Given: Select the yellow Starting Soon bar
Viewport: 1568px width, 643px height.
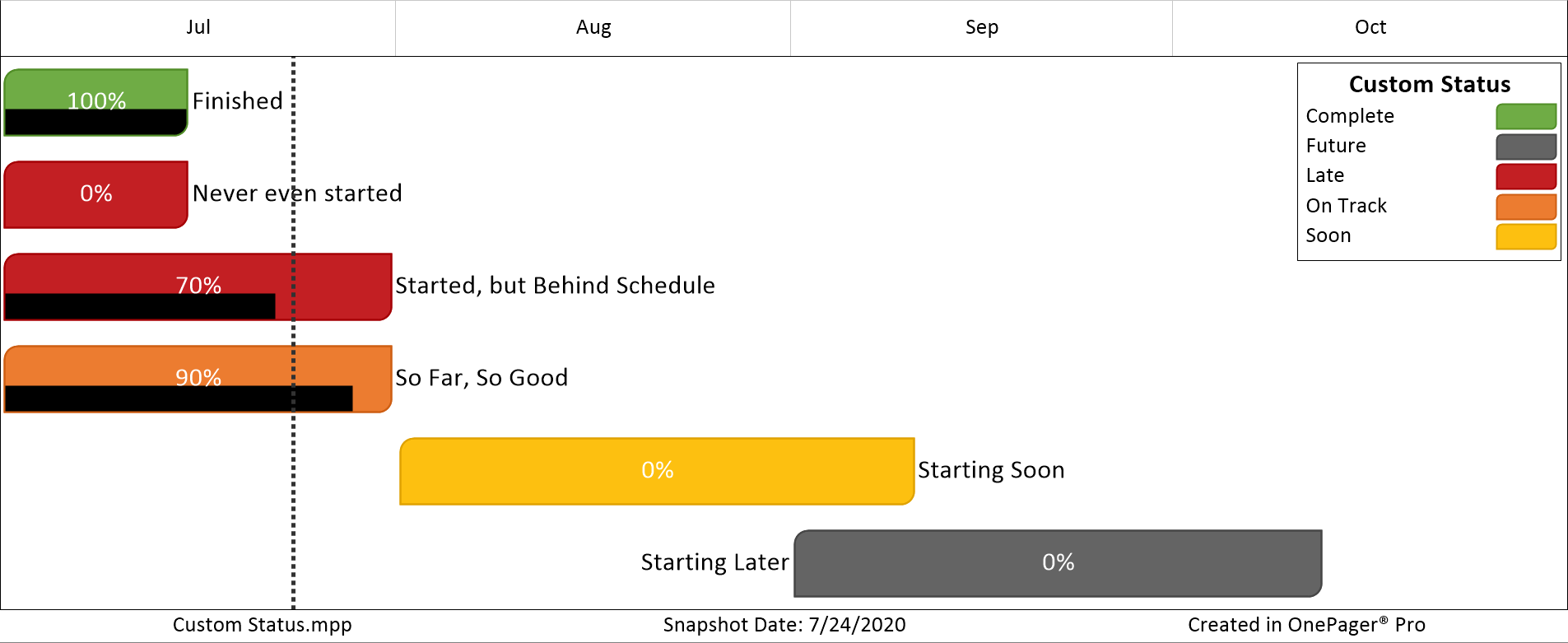Looking at the screenshot, I should (657, 471).
